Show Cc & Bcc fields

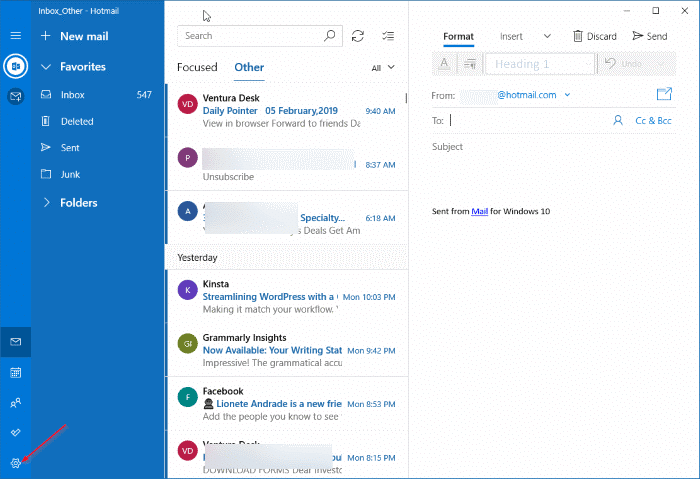(x=653, y=121)
